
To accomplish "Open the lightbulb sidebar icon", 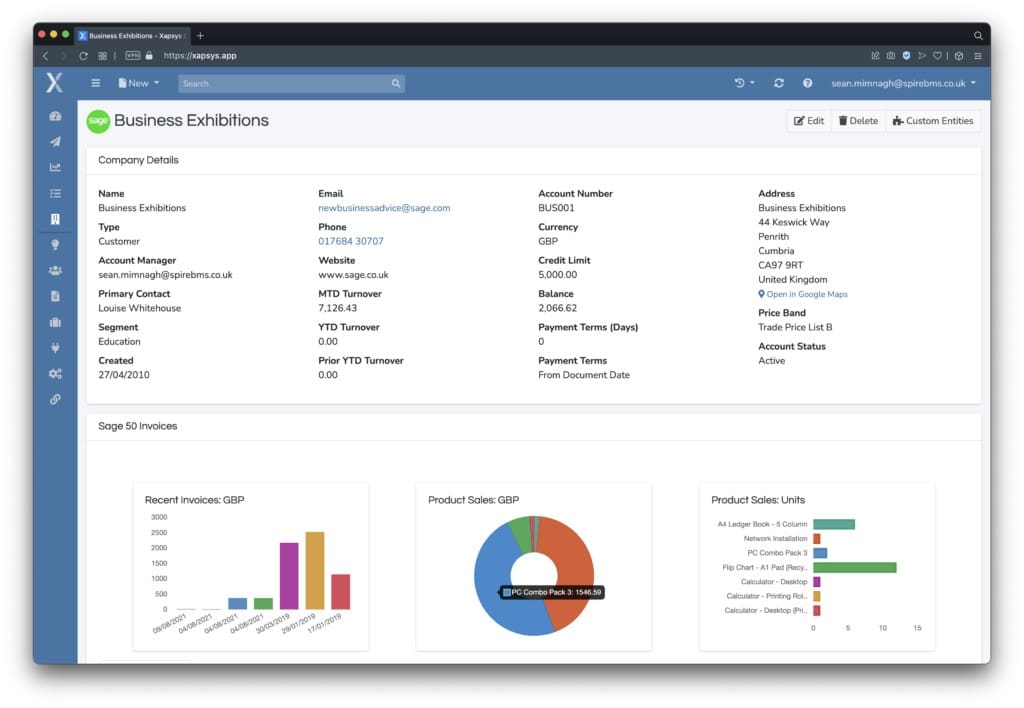I will pos(56,245).
